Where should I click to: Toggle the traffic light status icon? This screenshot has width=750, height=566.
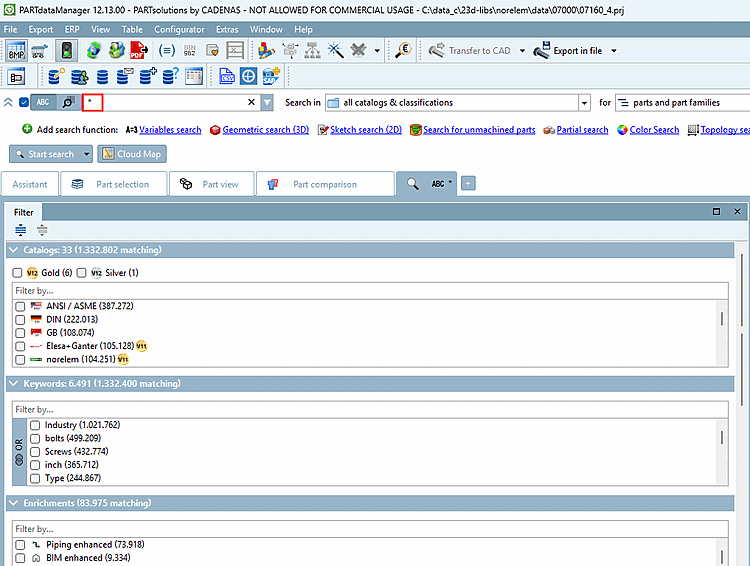(66, 50)
